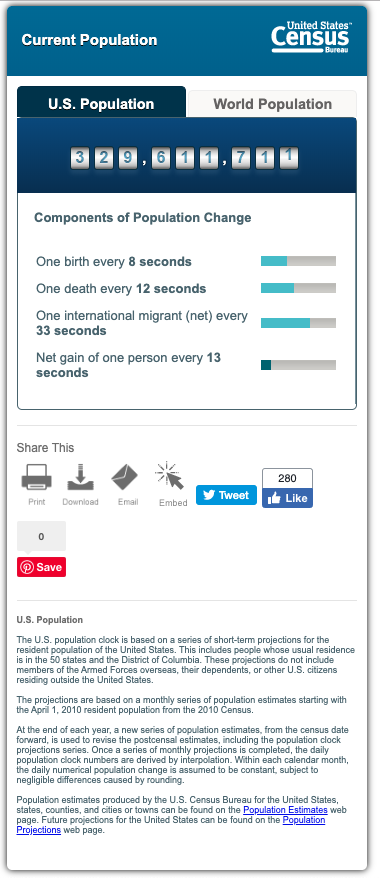Click the Pinterest save count bubble
The width and height of the screenshot is (380, 878).
41,536
